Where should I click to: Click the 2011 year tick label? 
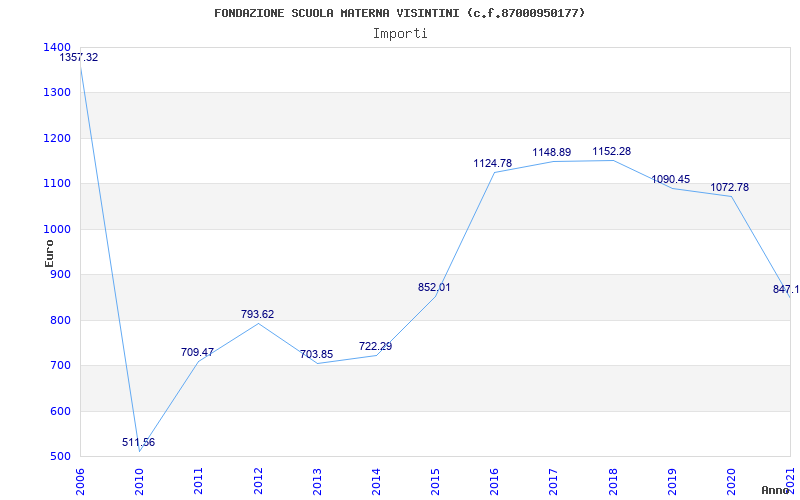198,481
